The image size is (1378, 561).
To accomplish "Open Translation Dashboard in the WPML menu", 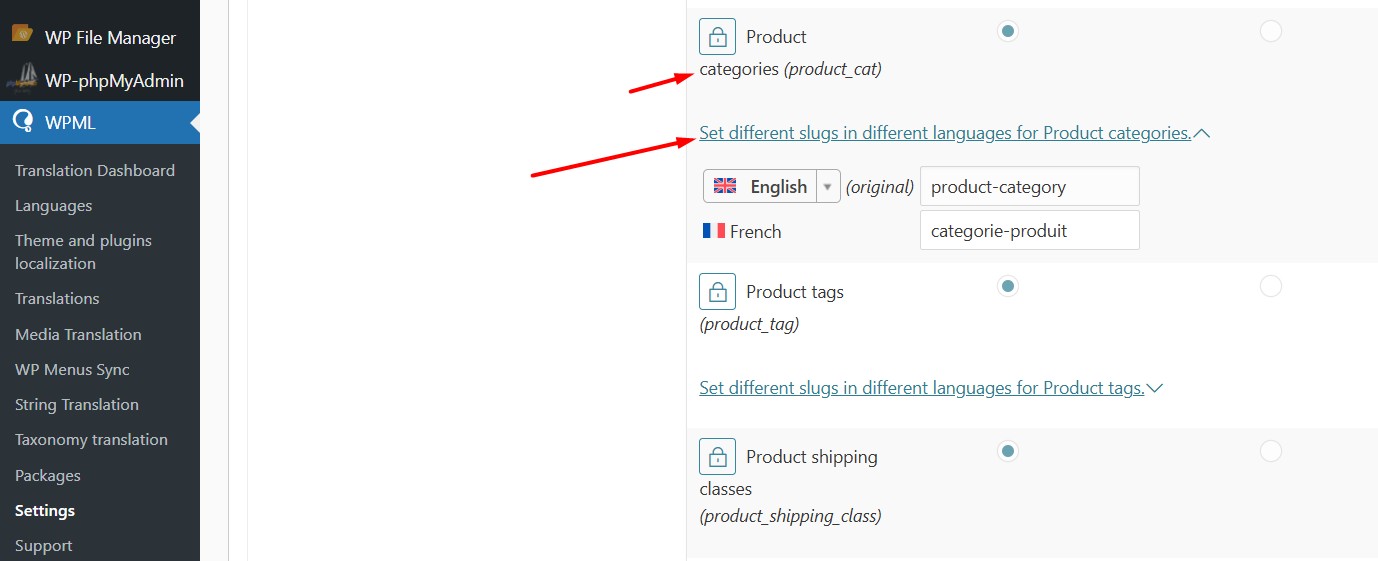I will point(95,170).
